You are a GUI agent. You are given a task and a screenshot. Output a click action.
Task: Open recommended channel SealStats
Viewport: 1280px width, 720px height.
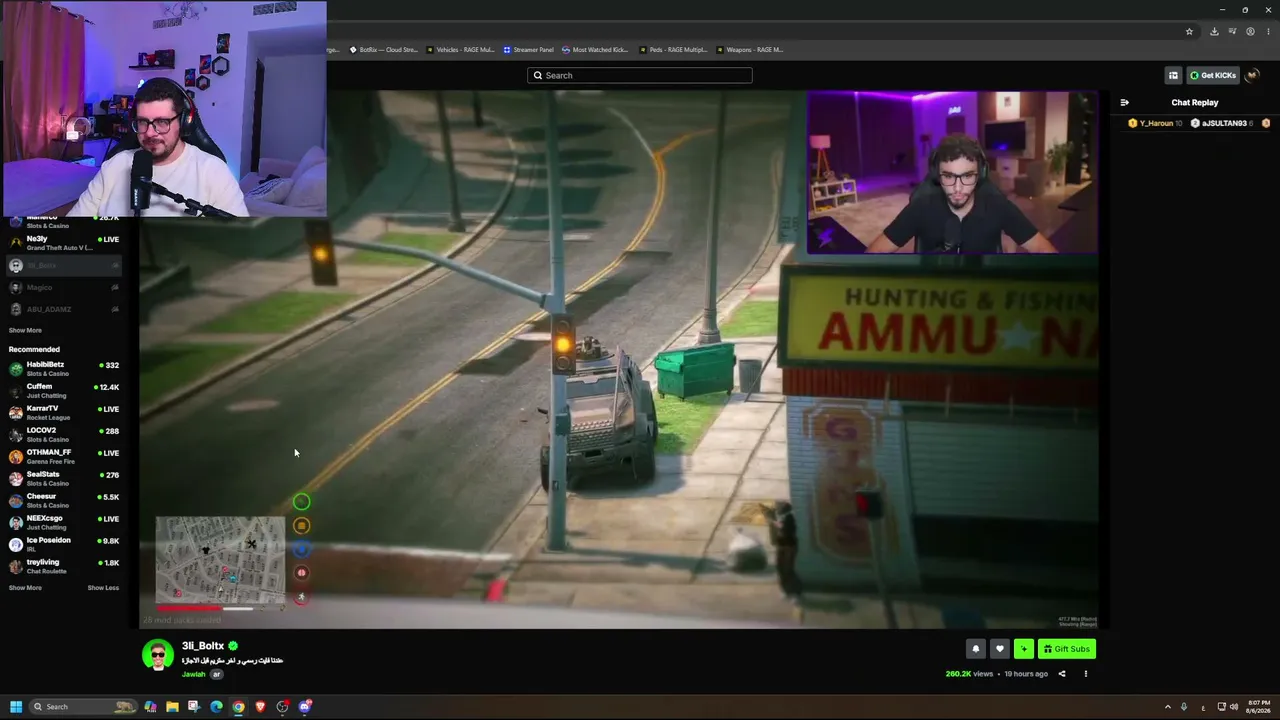pos(64,478)
